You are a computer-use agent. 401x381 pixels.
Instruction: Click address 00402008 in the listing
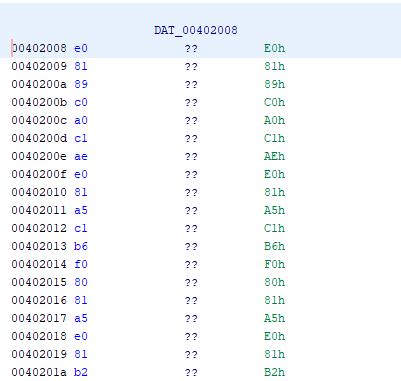[39, 48]
